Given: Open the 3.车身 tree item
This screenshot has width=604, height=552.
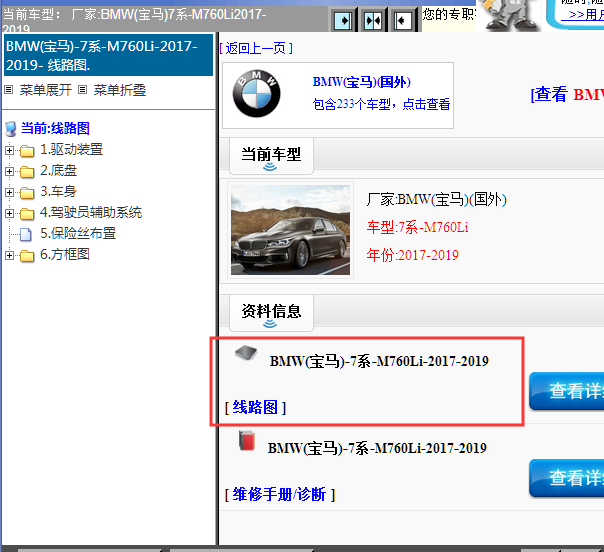Looking at the screenshot, I should point(59,191).
